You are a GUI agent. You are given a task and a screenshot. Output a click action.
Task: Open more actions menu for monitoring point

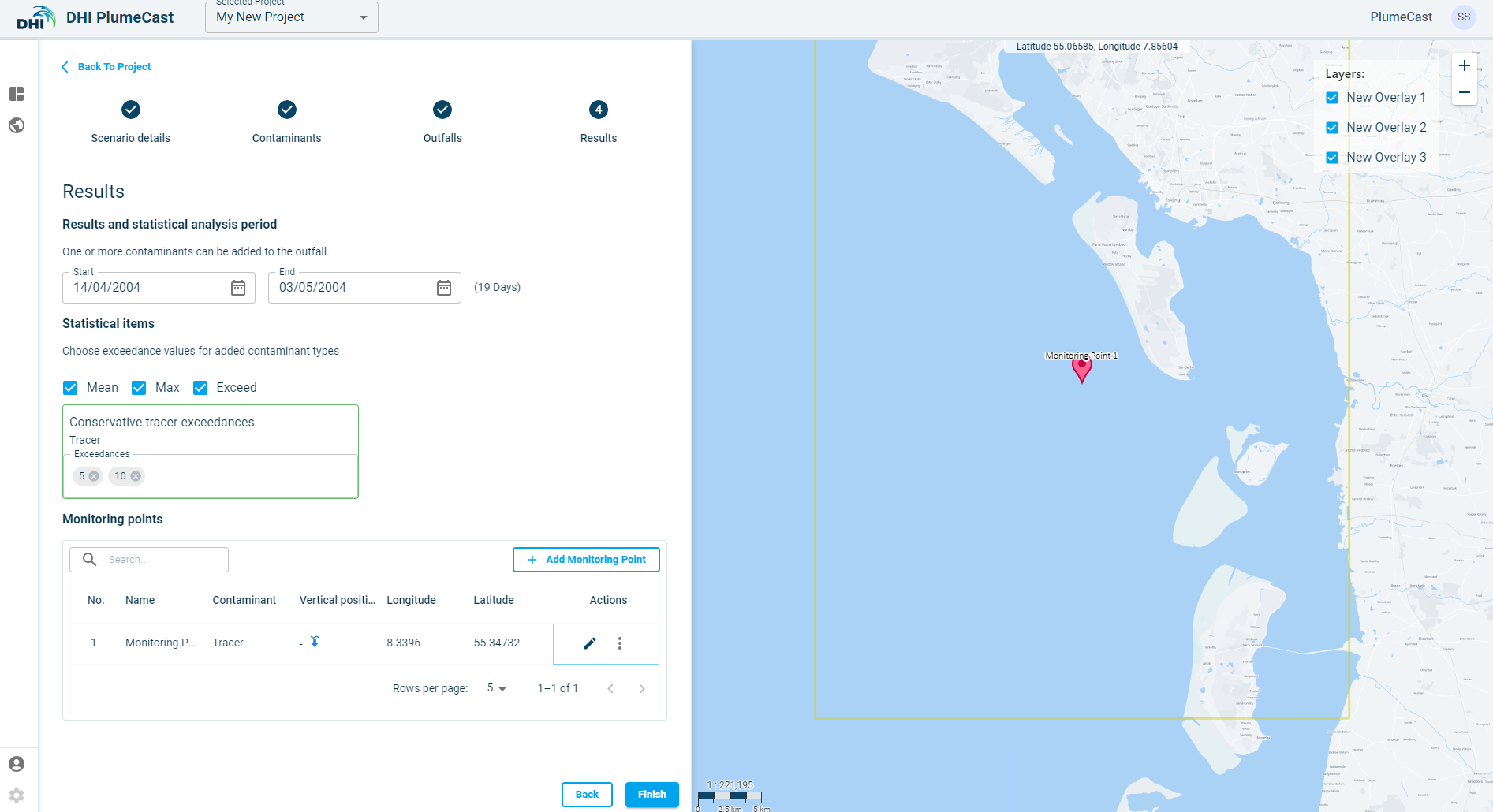(x=620, y=643)
